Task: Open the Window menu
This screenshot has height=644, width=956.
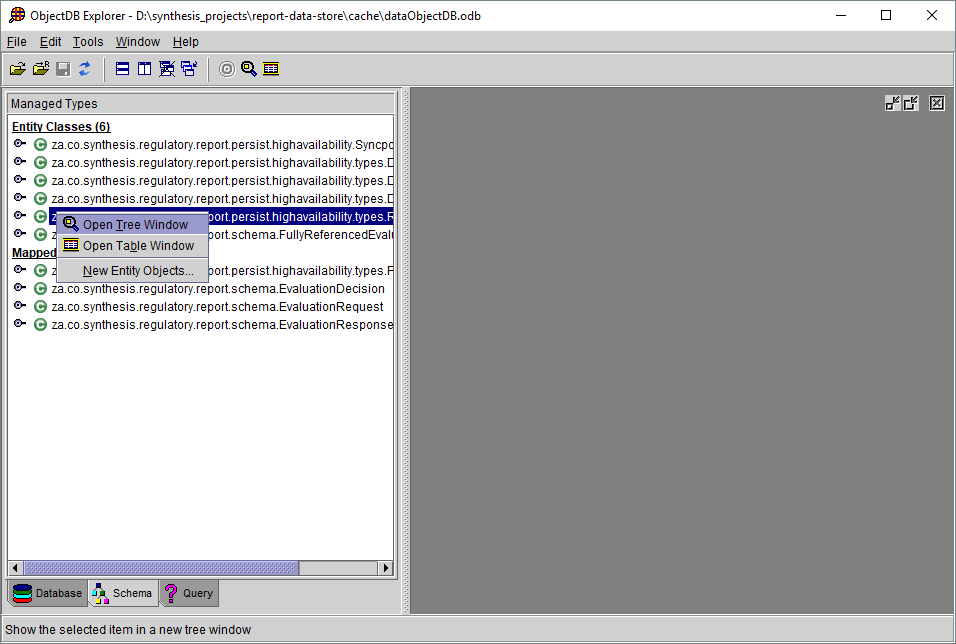Action: [138, 41]
